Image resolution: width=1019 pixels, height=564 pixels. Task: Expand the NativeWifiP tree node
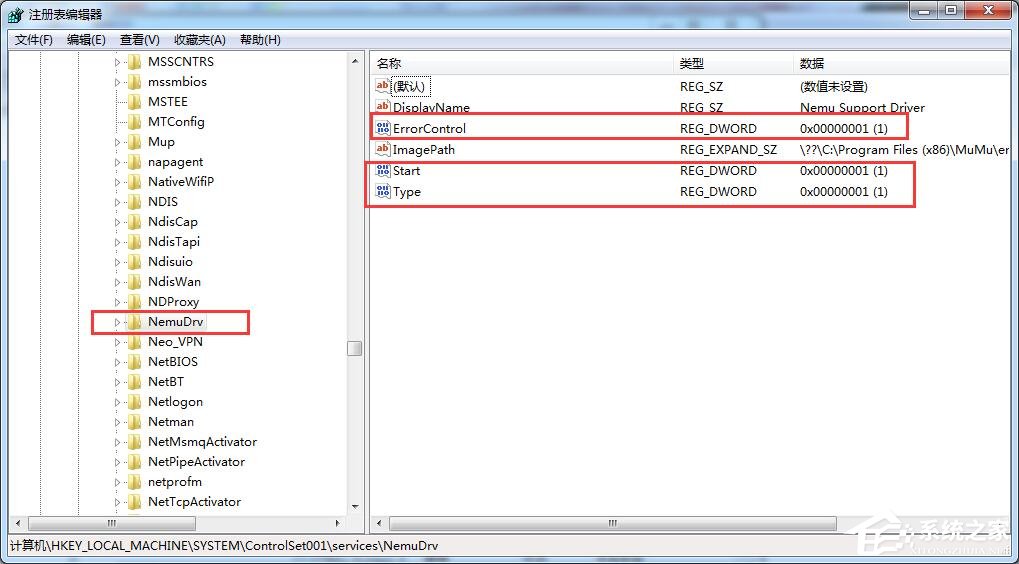[118, 183]
